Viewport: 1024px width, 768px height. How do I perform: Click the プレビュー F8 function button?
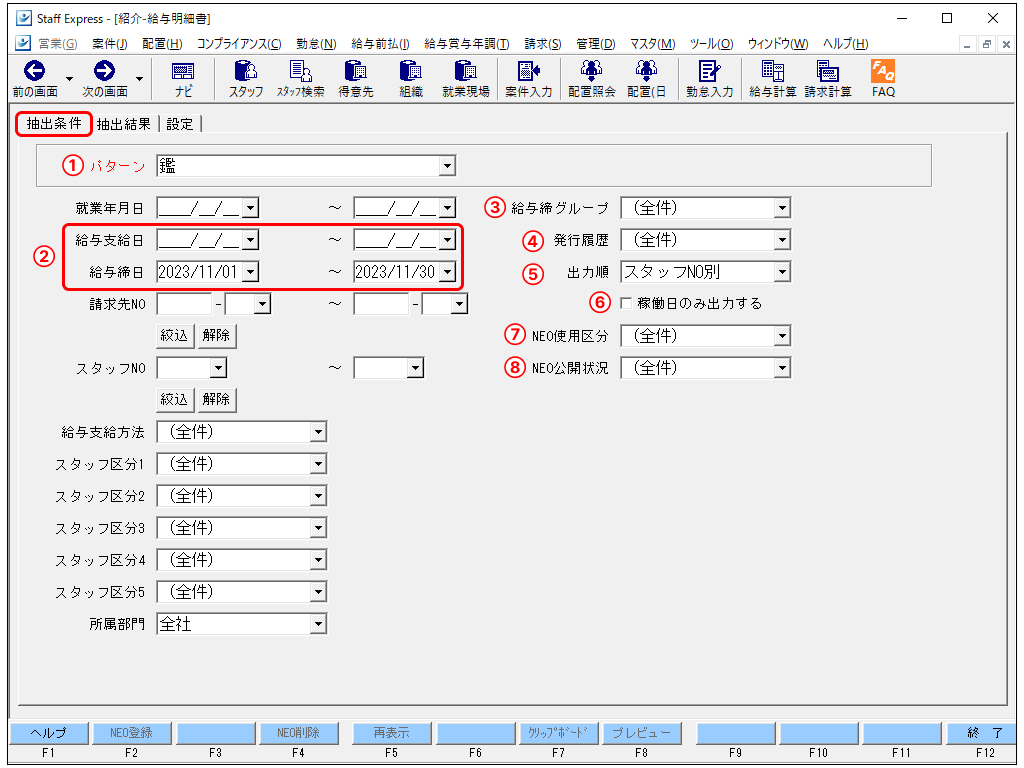click(641, 733)
